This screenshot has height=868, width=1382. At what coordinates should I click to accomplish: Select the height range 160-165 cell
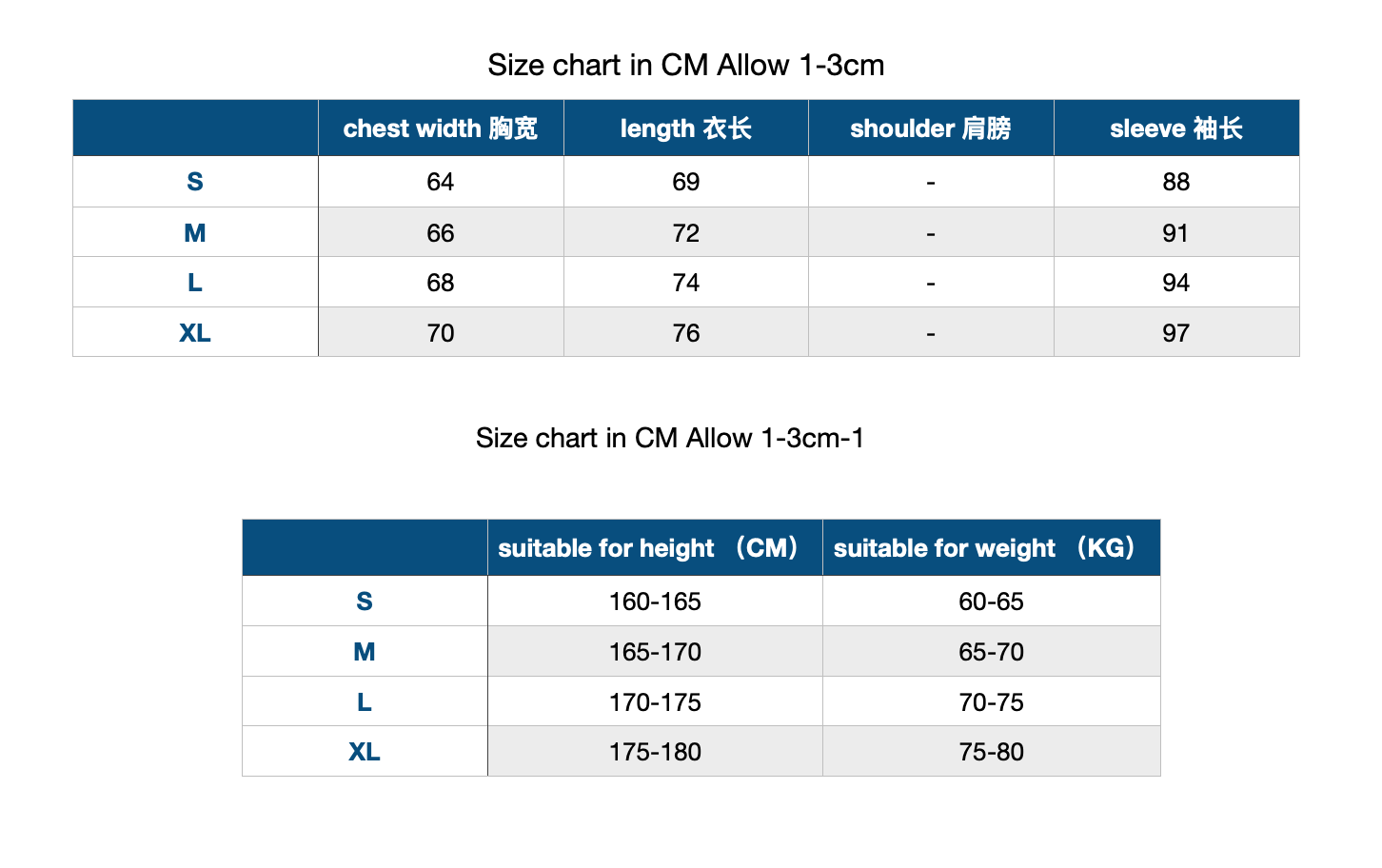(655, 602)
